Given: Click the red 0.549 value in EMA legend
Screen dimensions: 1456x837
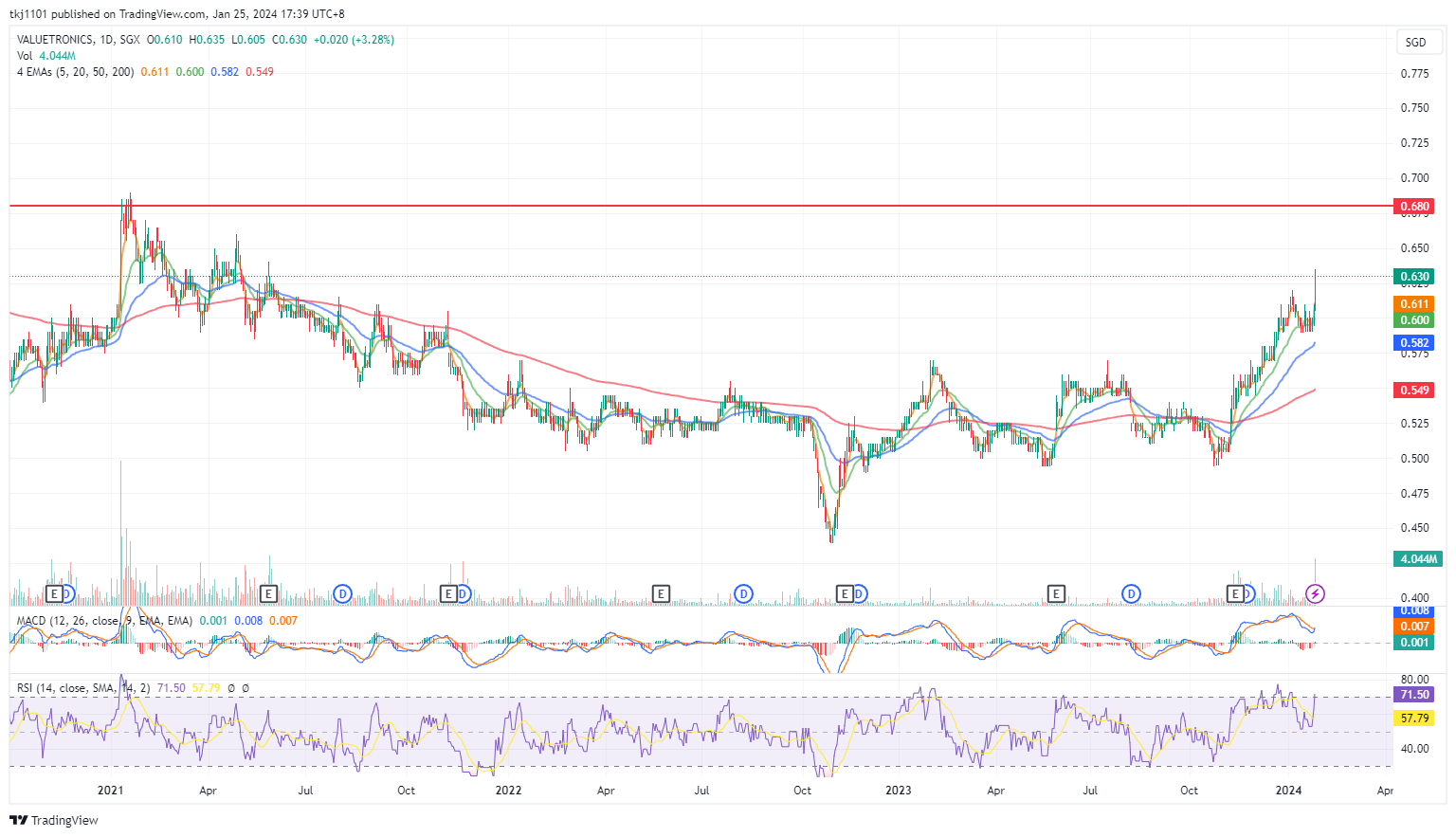Looking at the screenshot, I should [260, 72].
